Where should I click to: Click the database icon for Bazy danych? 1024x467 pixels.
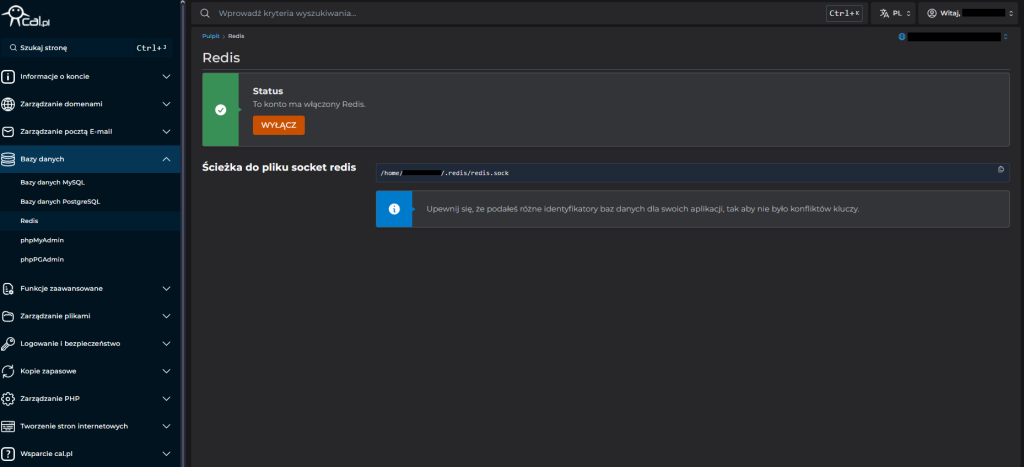[9, 159]
